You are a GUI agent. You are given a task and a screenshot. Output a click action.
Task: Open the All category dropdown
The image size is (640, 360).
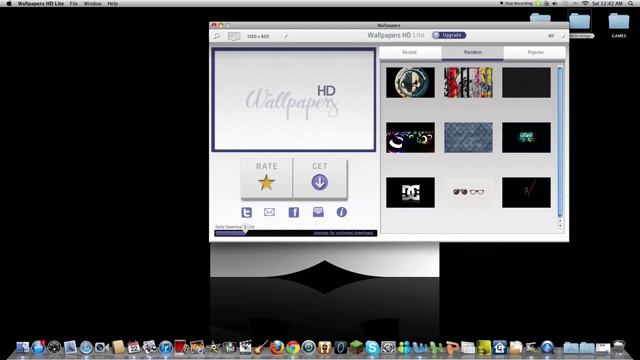click(x=556, y=36)
